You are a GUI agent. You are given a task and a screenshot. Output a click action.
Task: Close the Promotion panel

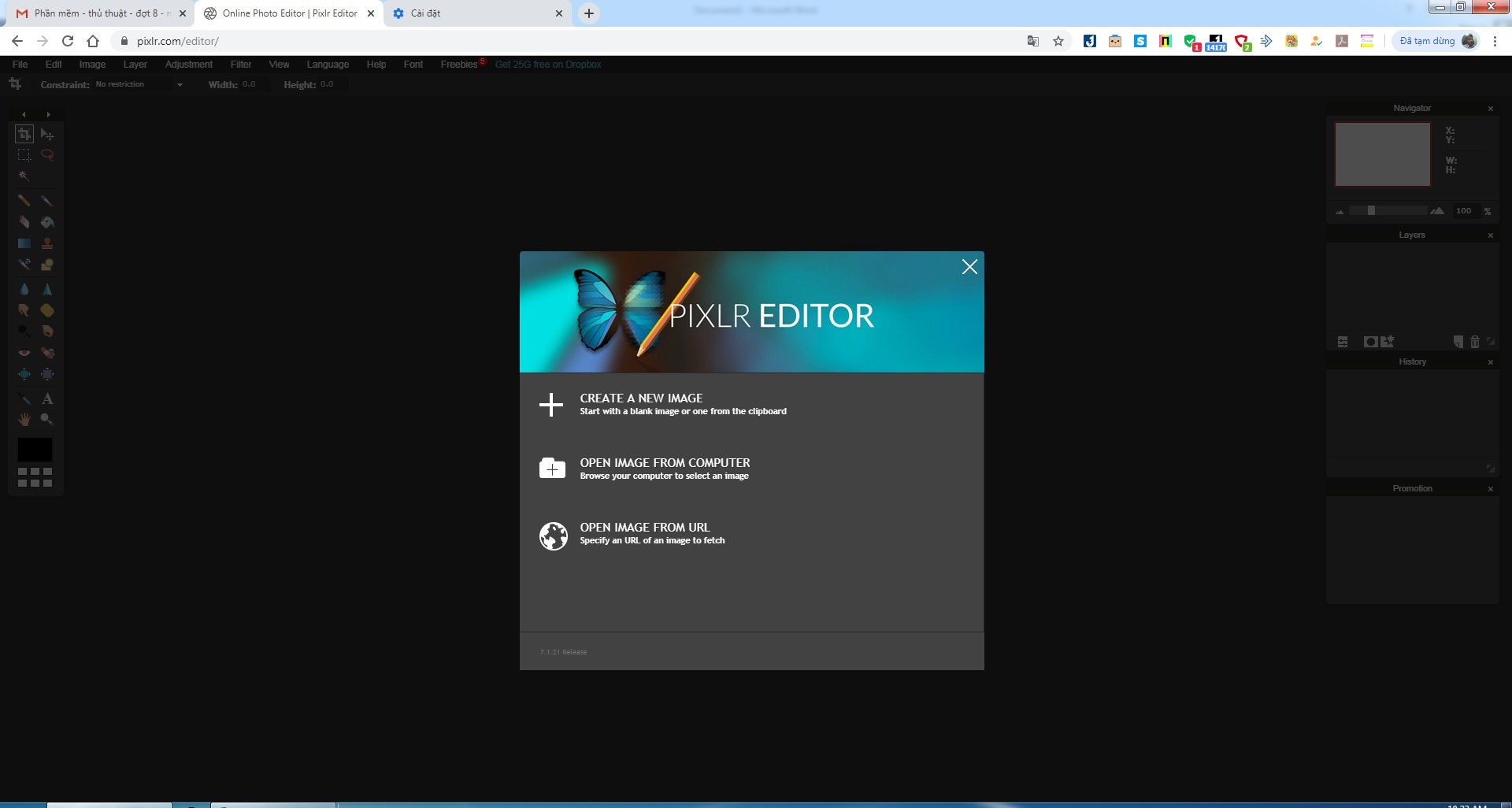(x=1490, y=489)
